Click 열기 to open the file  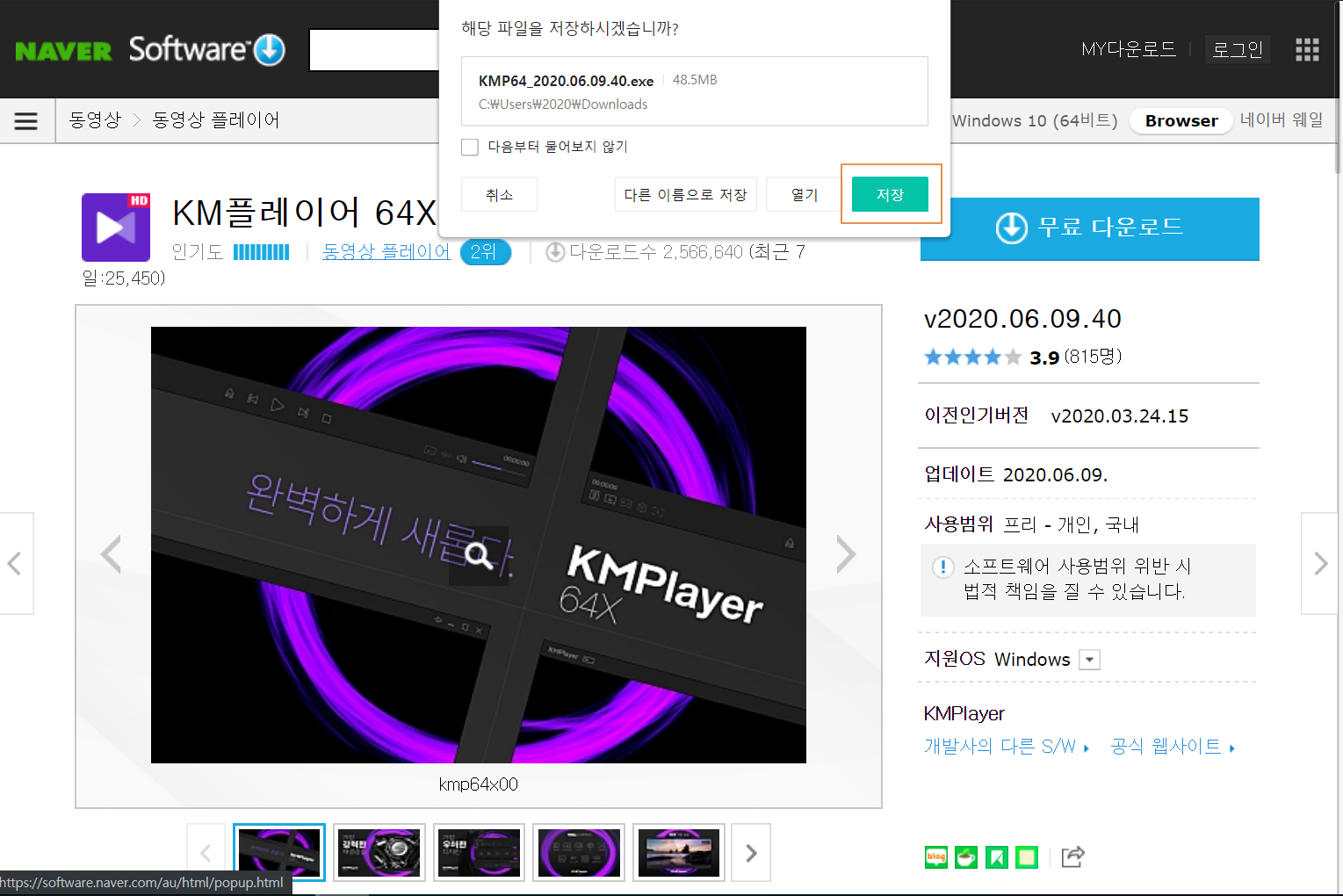click(805, 194)
